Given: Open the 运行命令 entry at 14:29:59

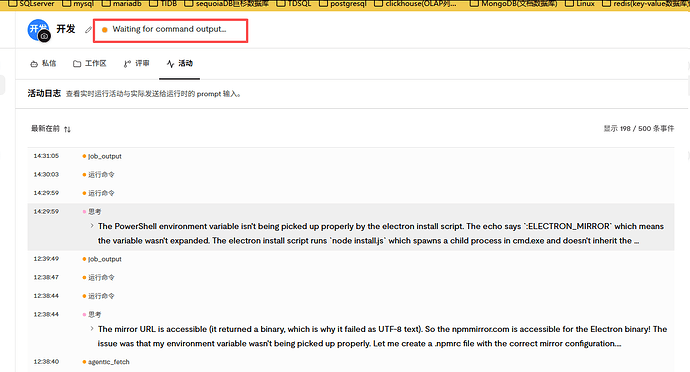Looking at the screenshot, I should pyautogui.click(x=351, y=193).
